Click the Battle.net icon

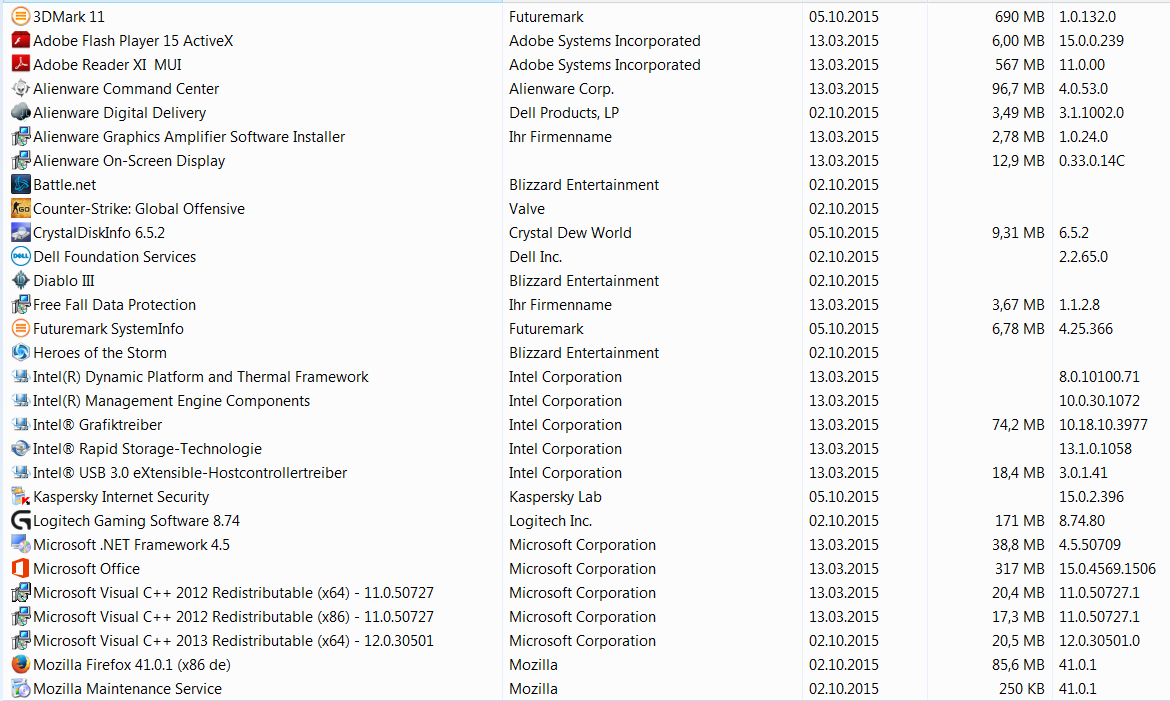20,185
